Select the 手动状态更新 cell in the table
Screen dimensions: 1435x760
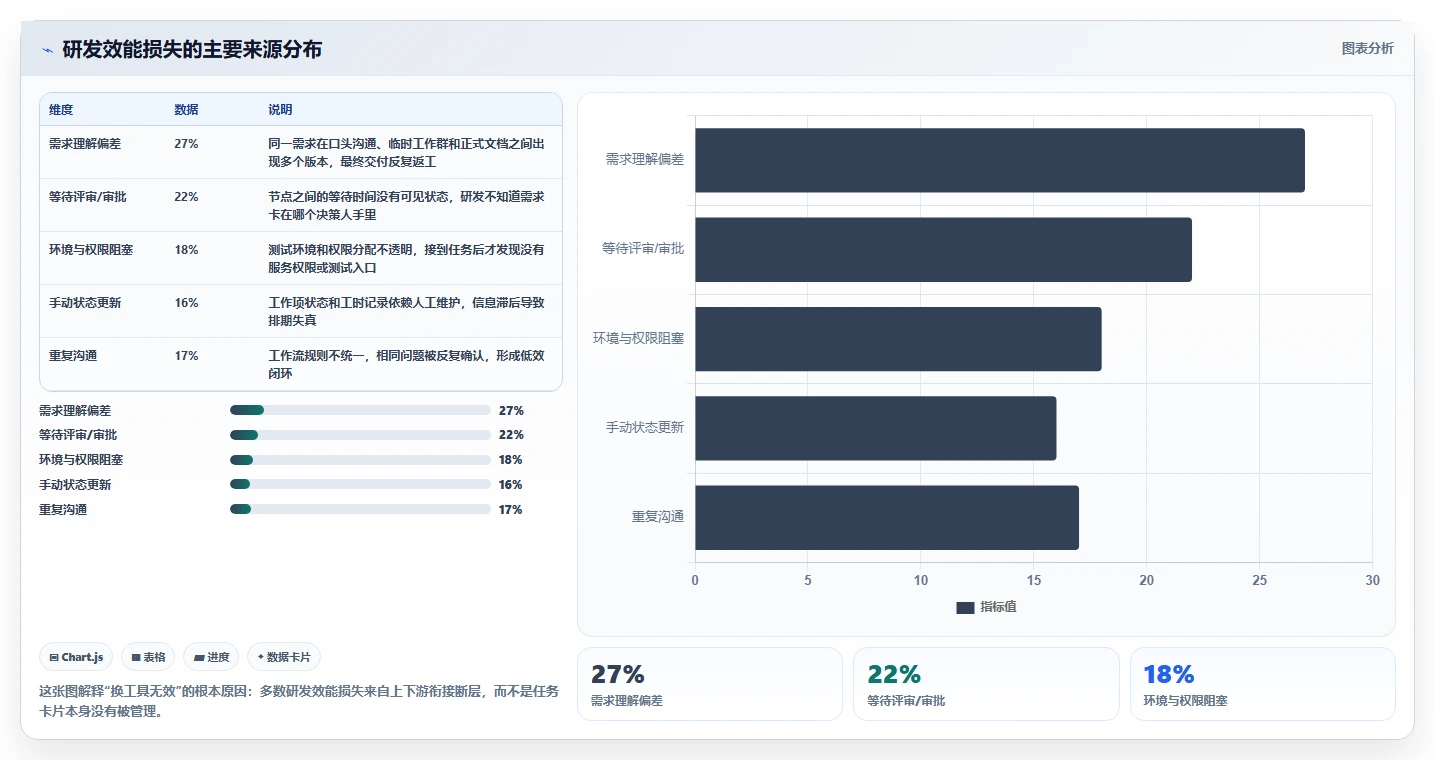[x=85, y=303]
